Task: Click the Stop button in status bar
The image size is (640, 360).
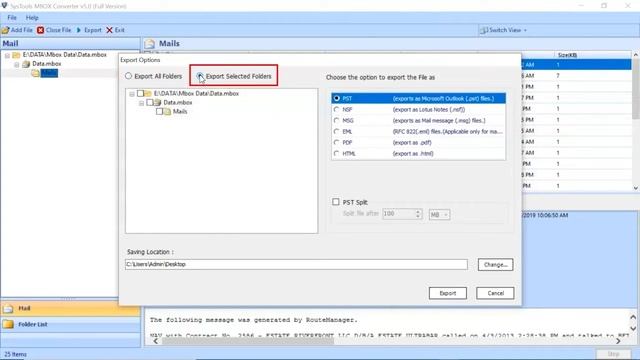Action: click(x=613, y=354)
